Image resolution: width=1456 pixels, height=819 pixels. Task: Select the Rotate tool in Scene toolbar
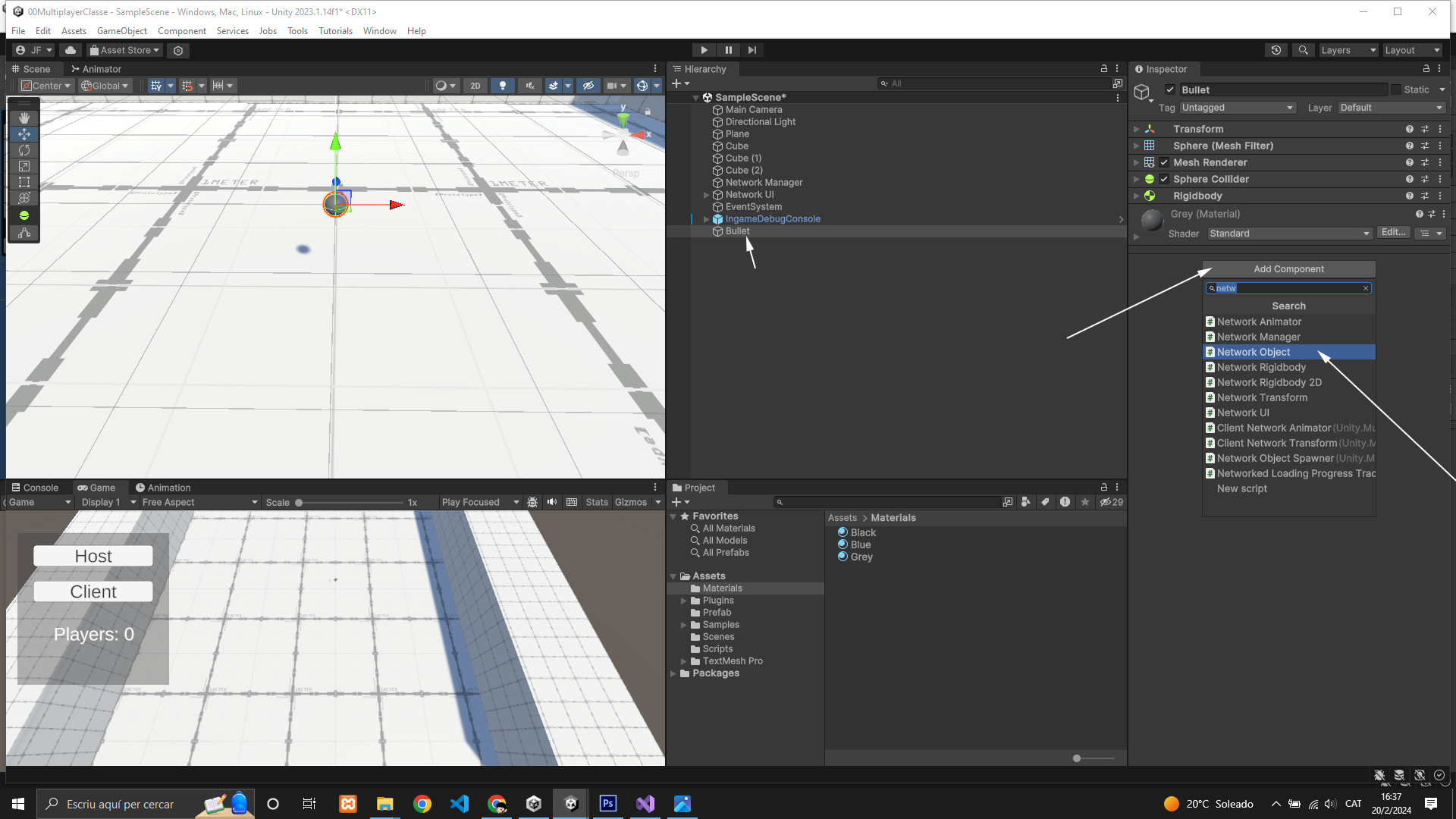(24, 150)
